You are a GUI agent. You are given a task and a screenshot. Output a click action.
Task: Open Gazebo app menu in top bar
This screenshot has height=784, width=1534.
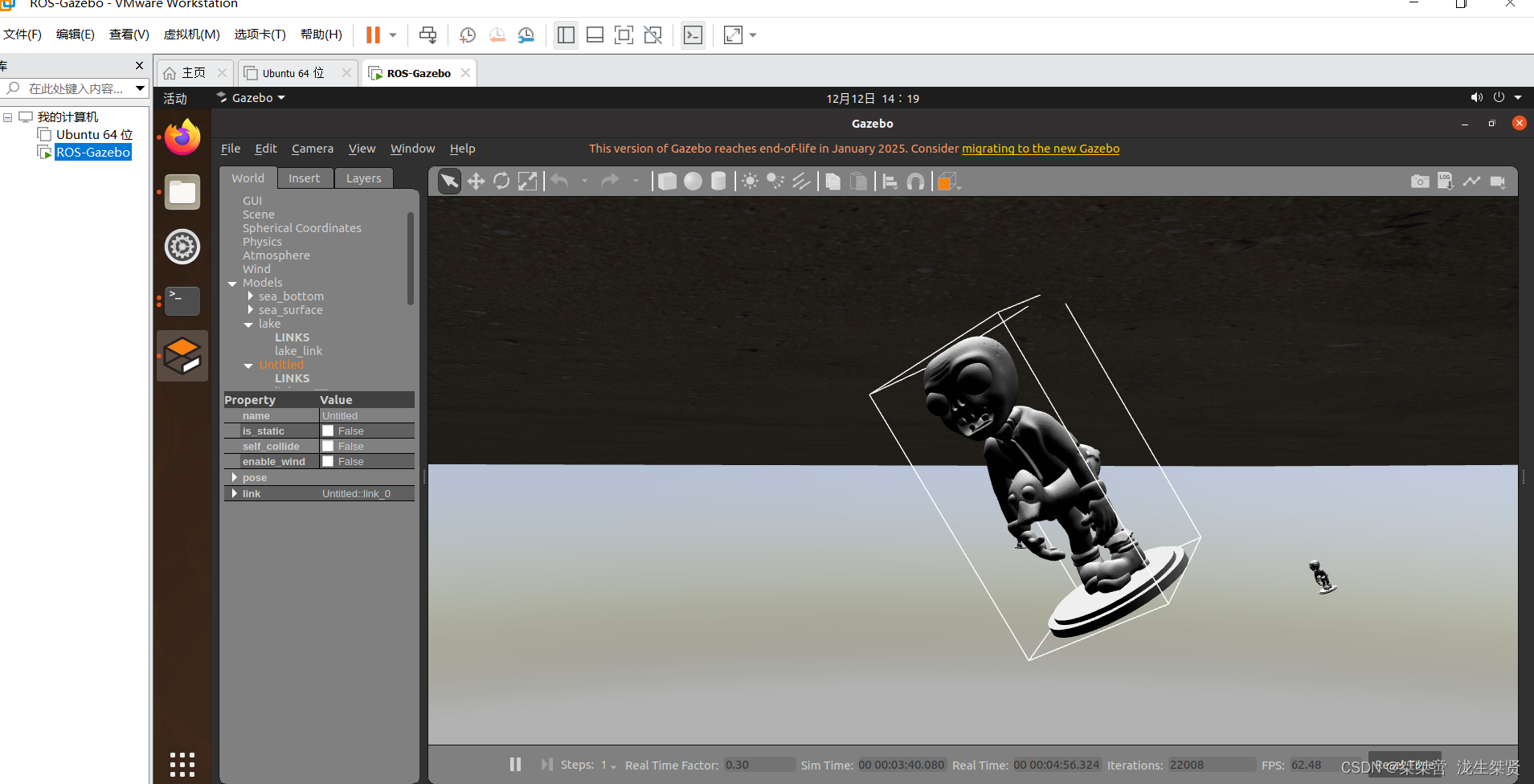[x=251, y=98]
